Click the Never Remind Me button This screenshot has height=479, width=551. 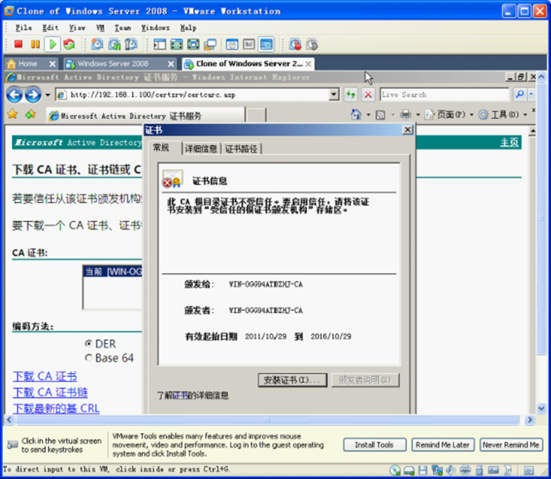pyautogui.click(x=511, y=445)
